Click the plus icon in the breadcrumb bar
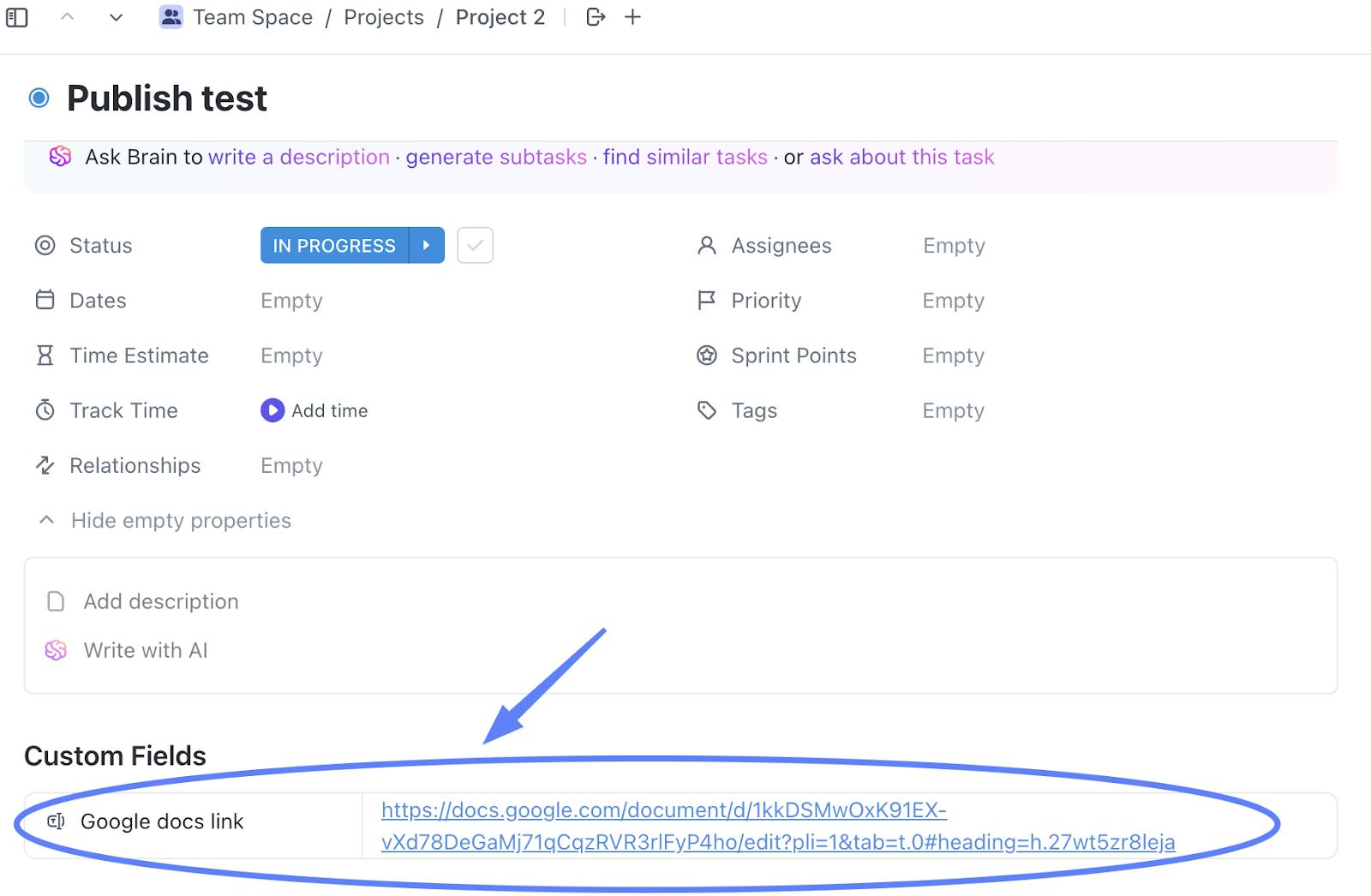This screenshot has width=1371, height=896. tap(633, 17)
